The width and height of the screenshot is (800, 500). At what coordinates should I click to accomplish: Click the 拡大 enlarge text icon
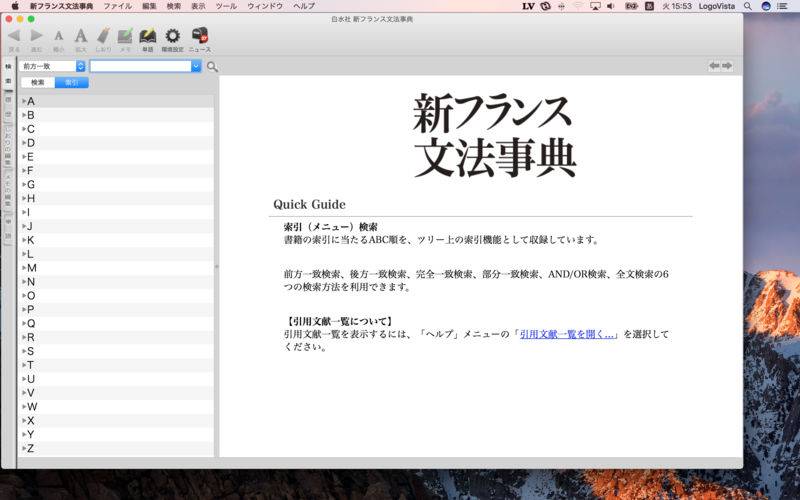(x=81, y=37)
